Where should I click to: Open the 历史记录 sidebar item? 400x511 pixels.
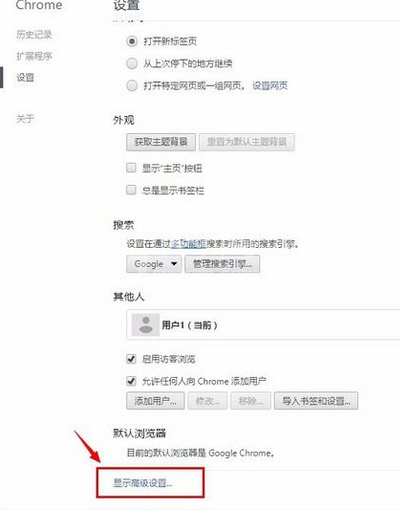pos(34,34)
